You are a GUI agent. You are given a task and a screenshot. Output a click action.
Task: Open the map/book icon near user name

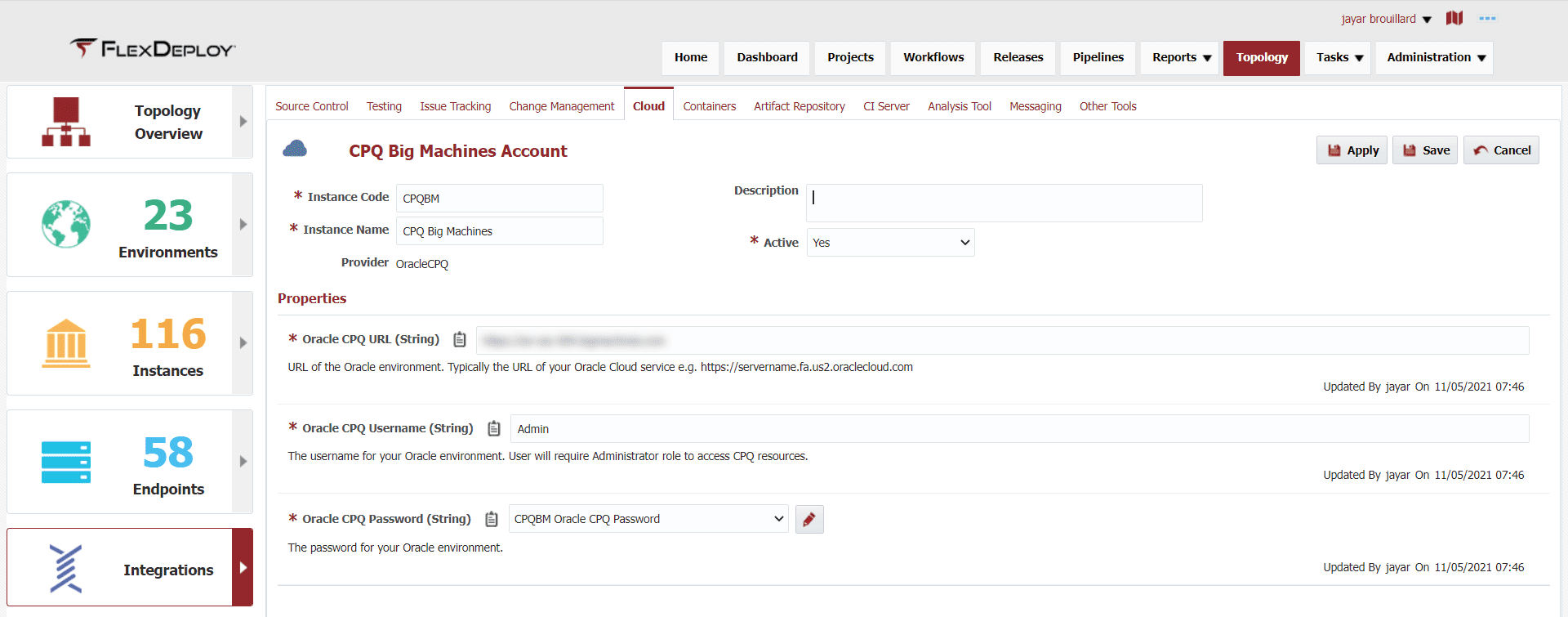pyautogui.click(x=1454, y=18)
